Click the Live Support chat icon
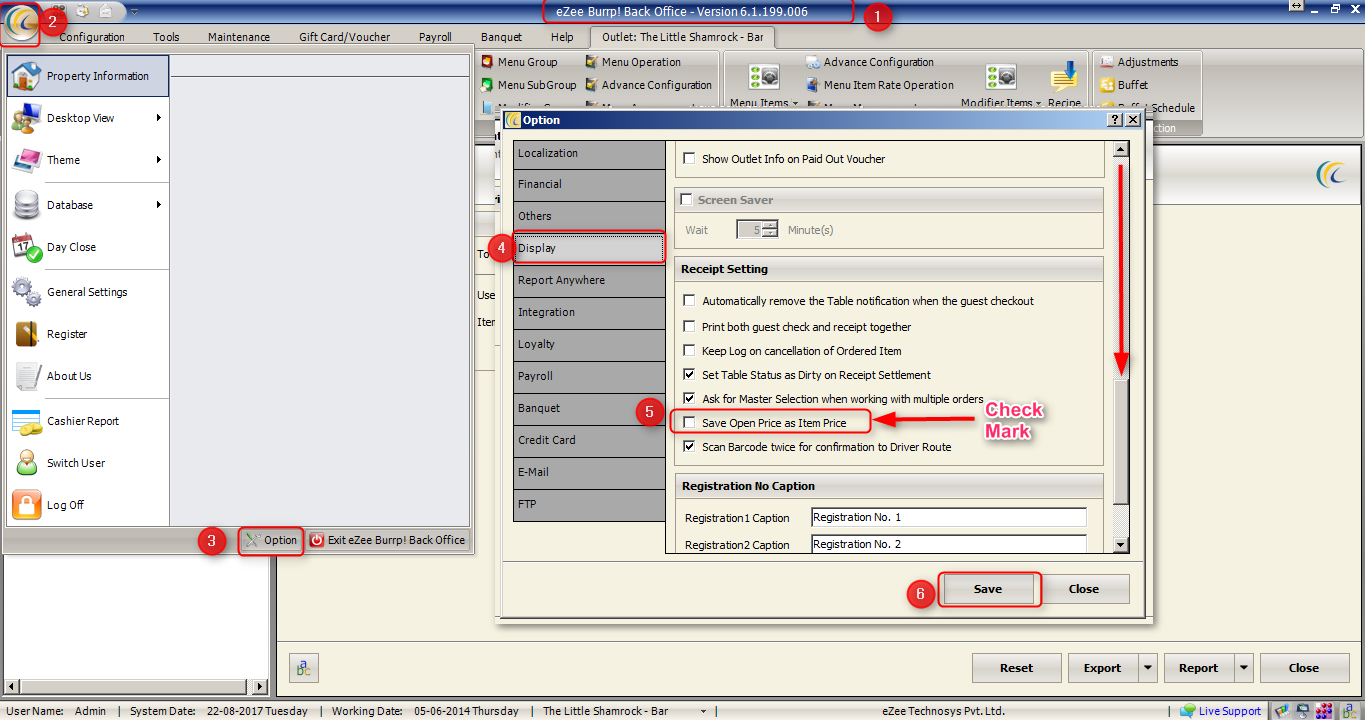The height and width of the screenshot is (720, 1365). 1187,711
